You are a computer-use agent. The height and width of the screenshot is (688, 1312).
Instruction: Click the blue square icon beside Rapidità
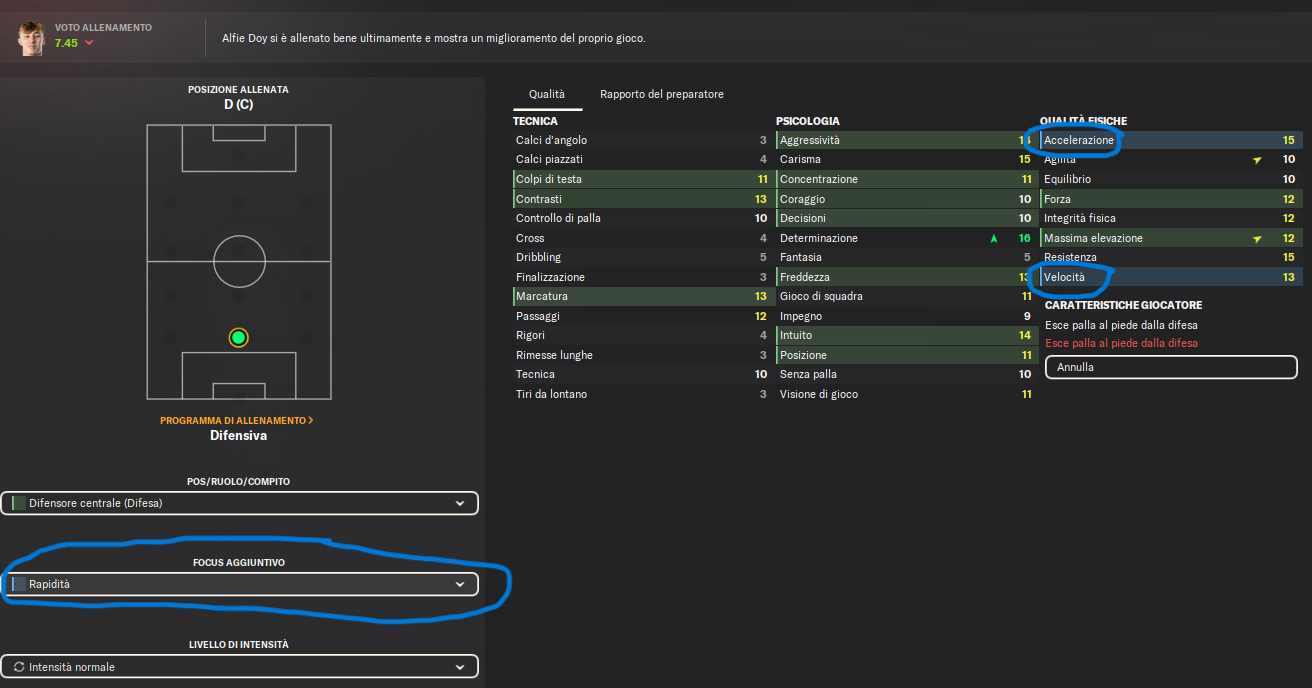pos(18,584)
